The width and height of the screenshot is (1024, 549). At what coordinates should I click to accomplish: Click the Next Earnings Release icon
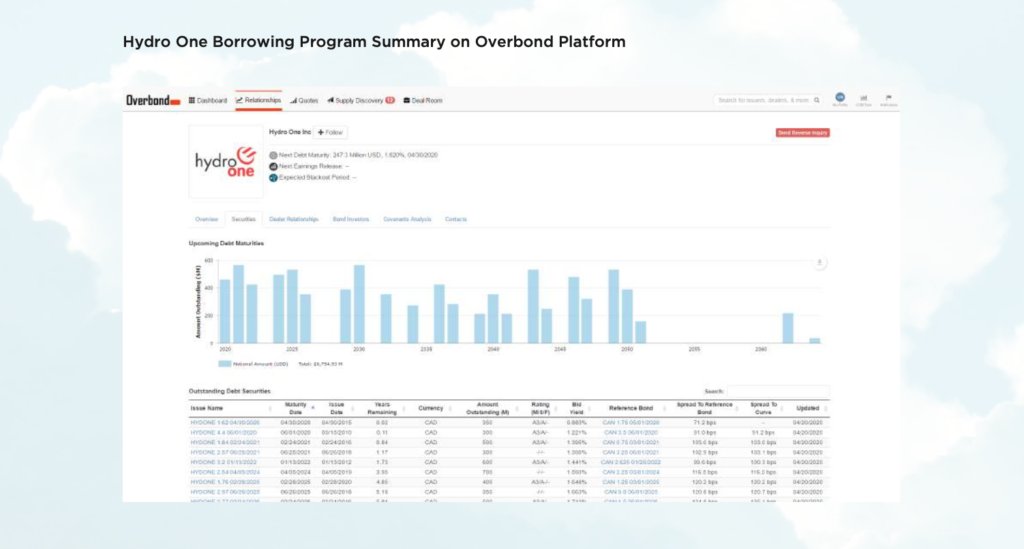tap(273, 166)
